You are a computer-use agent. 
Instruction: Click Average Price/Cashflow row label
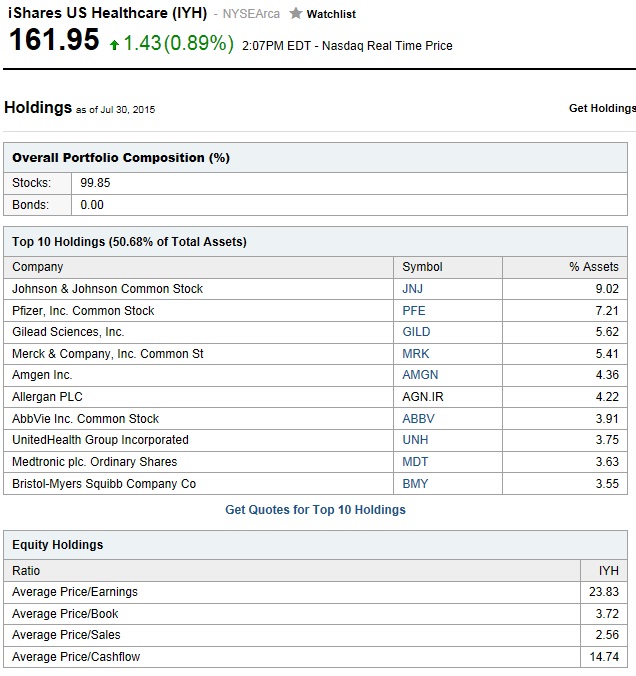click(76, 657)
